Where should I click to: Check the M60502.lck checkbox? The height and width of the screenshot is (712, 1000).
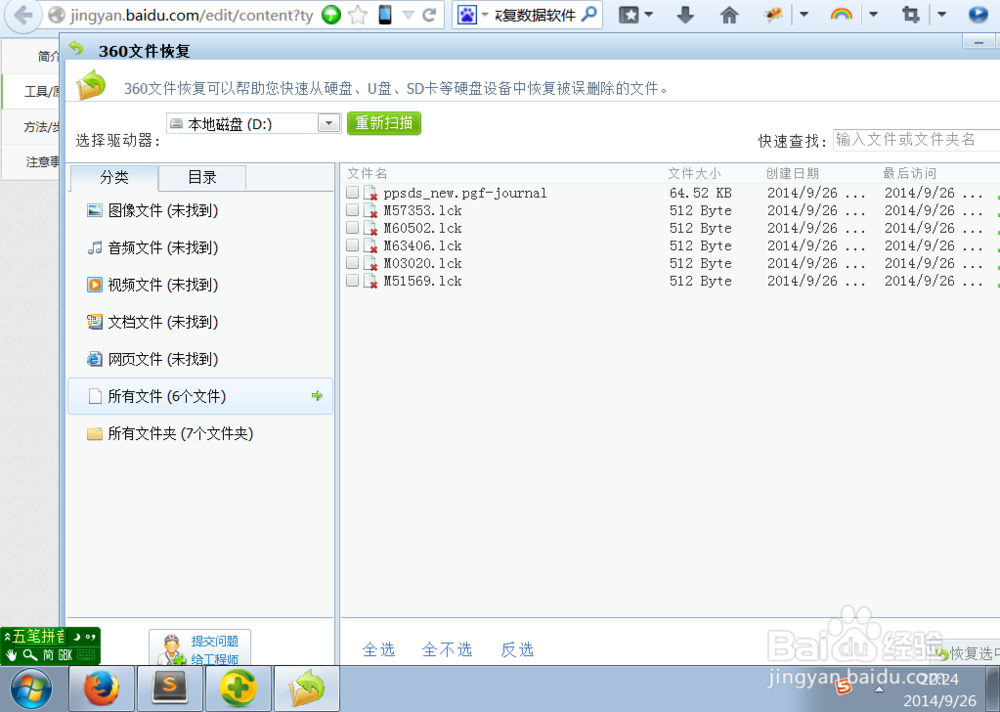(x=352, y=228)
